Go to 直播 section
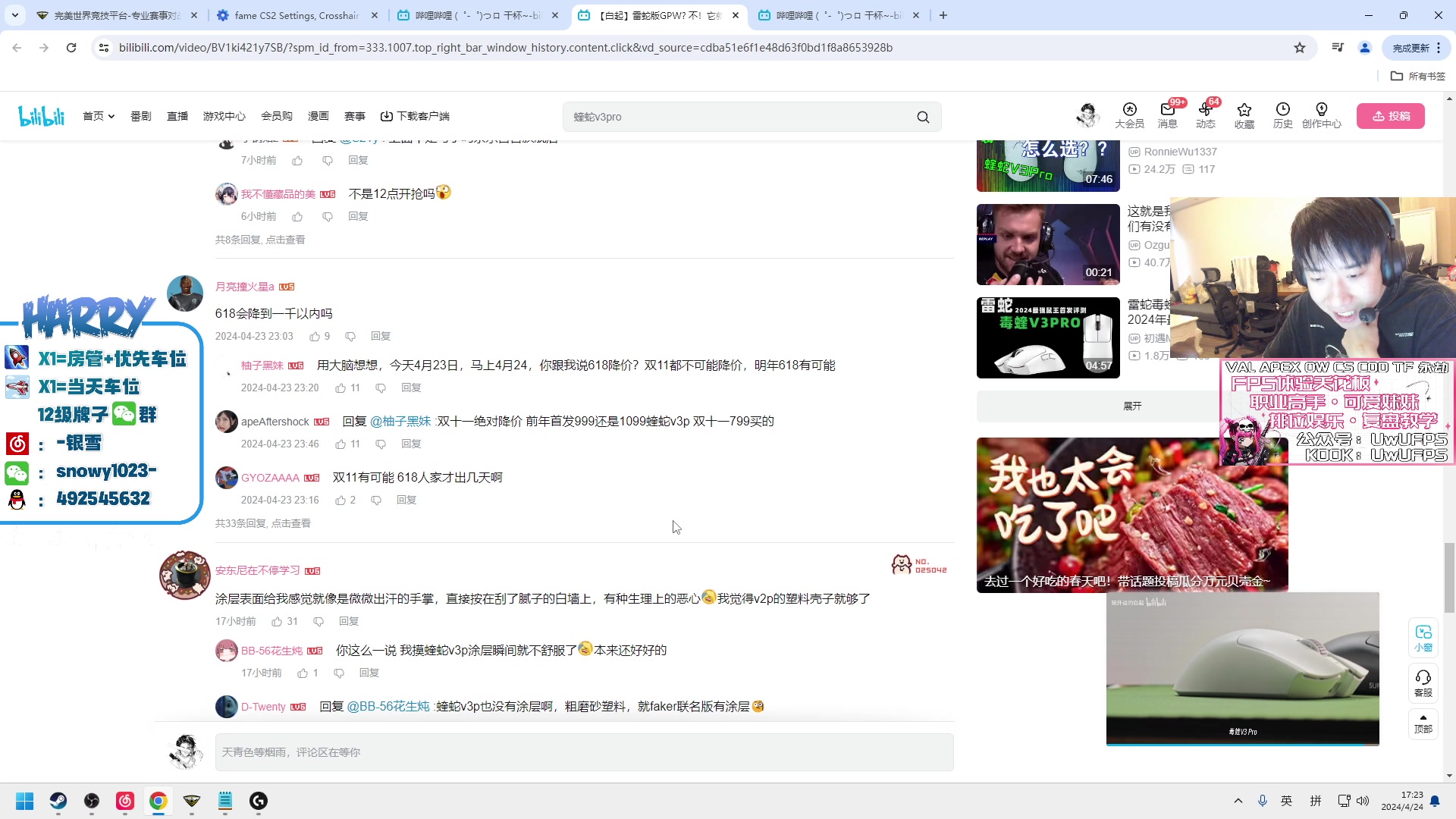This screenshot has height=819, width=1456. click(x=177, y=116)
